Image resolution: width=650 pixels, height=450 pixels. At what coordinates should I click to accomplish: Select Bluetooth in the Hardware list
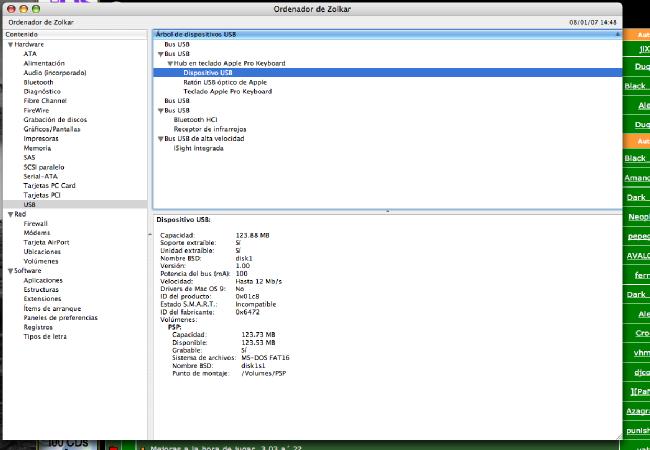click(39, 82)
